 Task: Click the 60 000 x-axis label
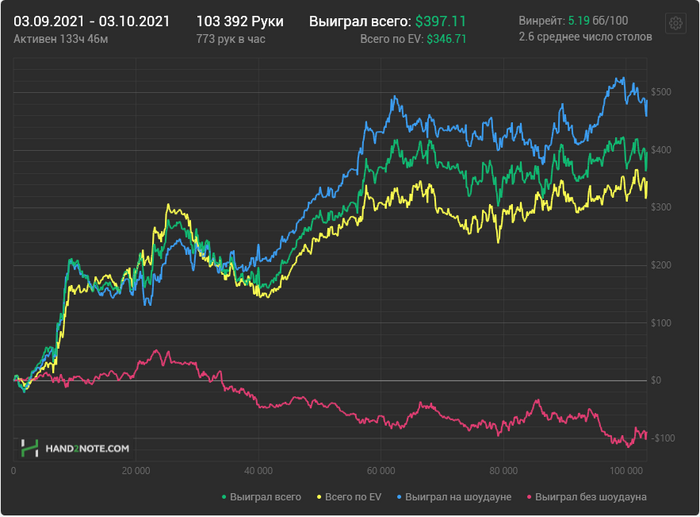[381, 471]
